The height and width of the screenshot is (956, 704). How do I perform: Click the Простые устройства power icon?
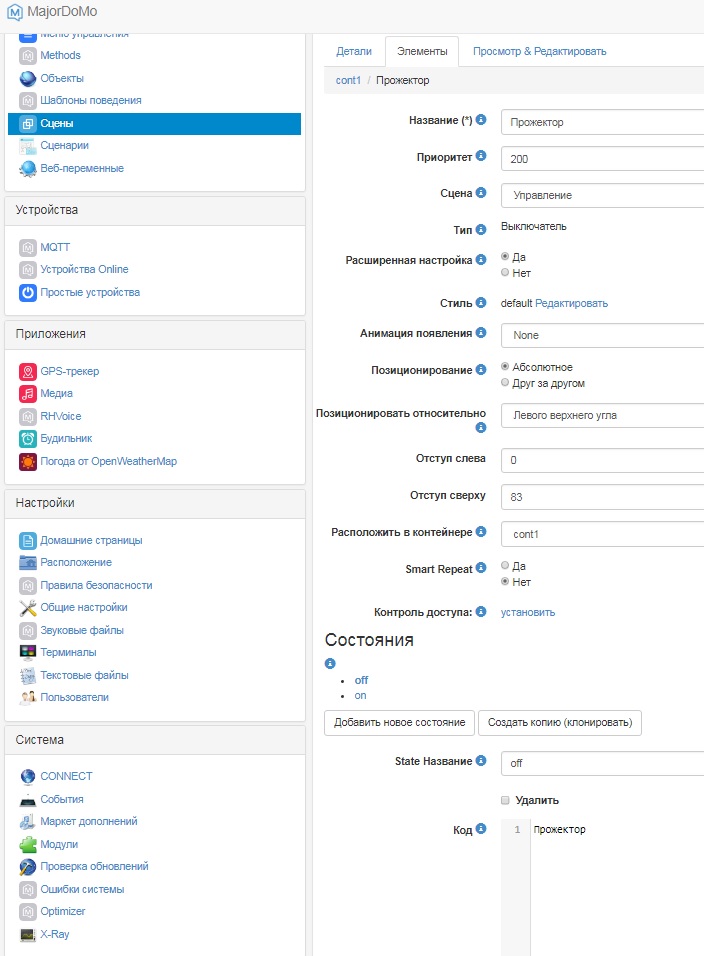(27, 293)
